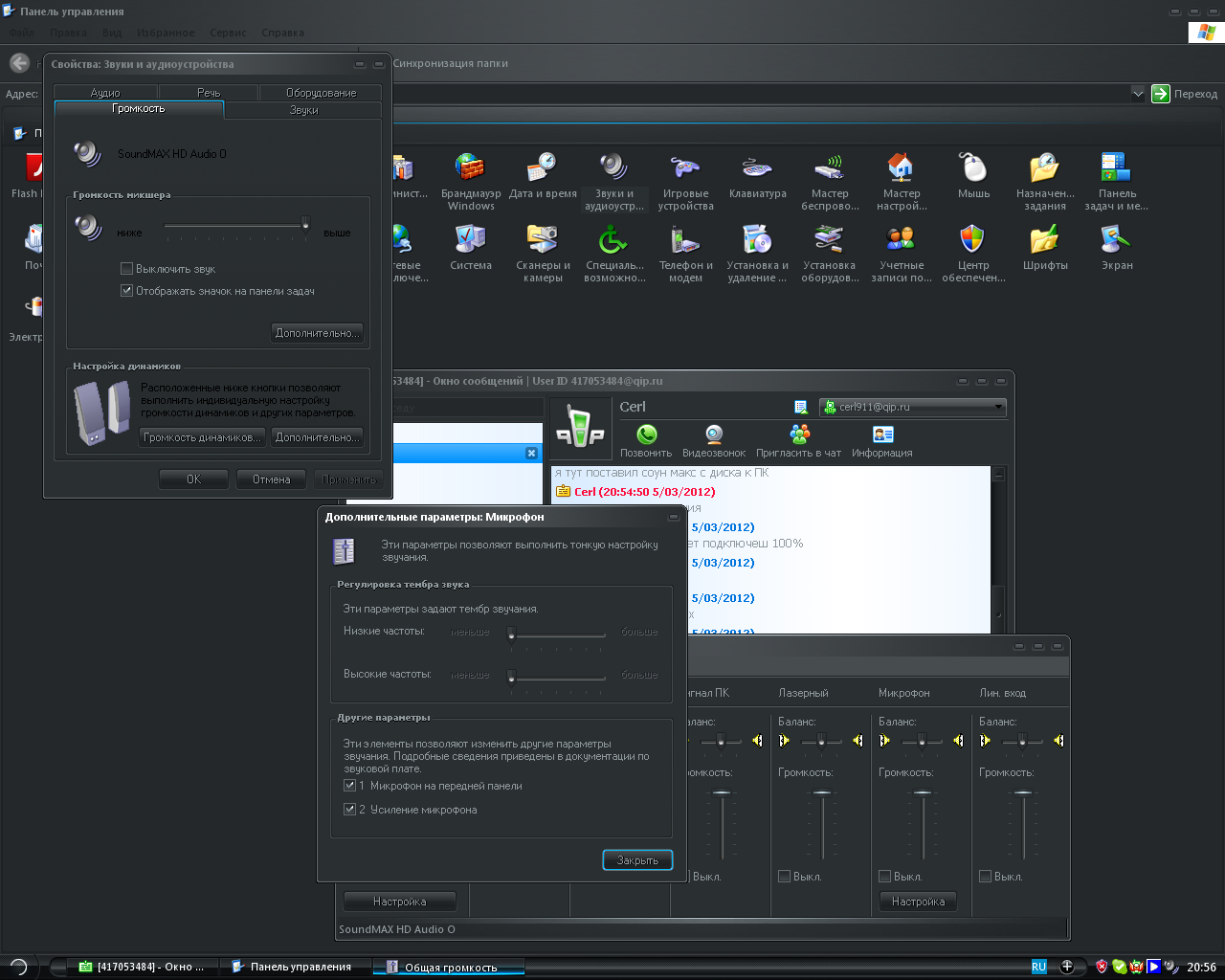Mute the Микрофон channel in mixer

coord(884,877)
